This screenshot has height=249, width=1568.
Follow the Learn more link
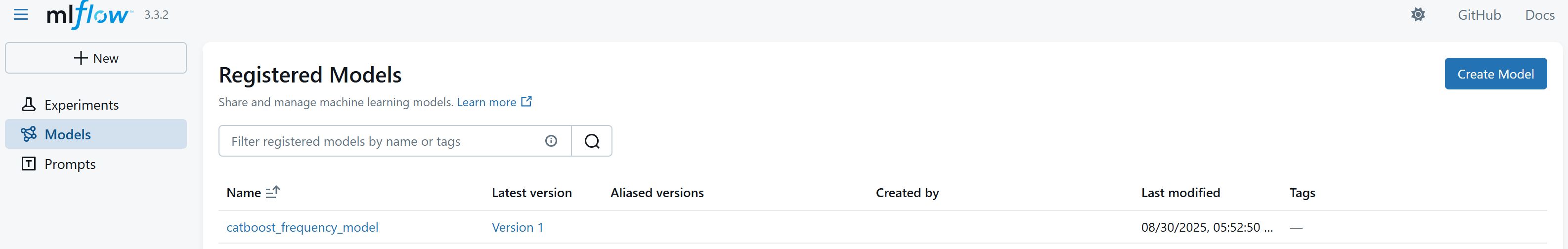pyautogui.click(x=486, y=102)
